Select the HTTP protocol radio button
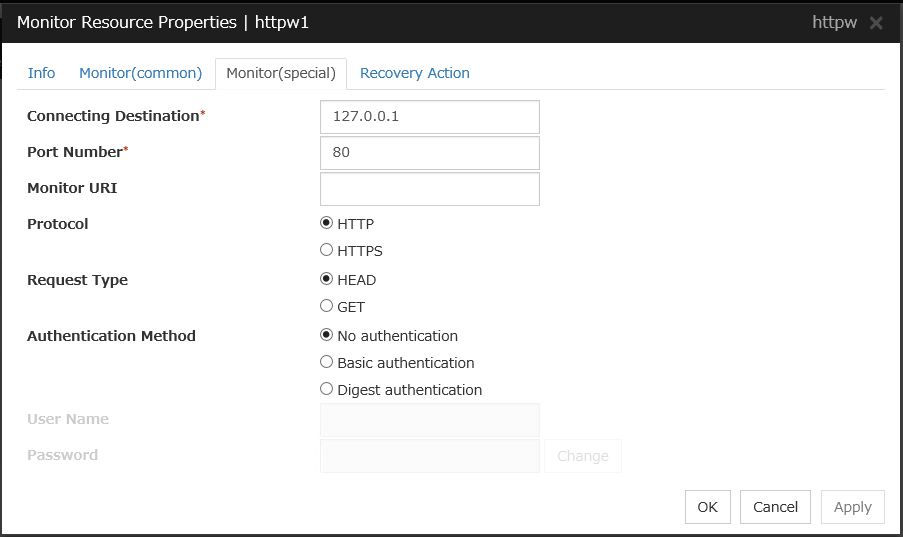903x537 pixels. 327,224
